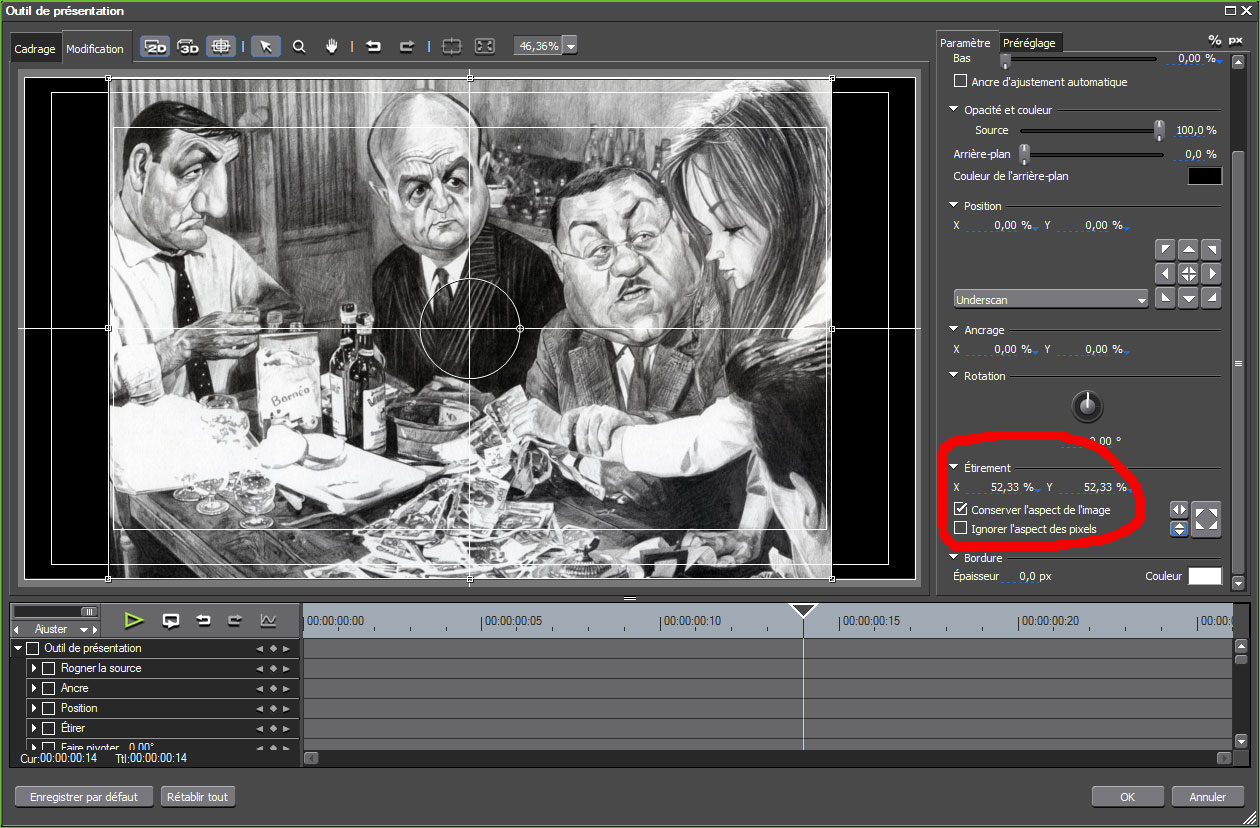
Task: Collapse Outil de présentation tree row
Action: click(x=18, y=648)
